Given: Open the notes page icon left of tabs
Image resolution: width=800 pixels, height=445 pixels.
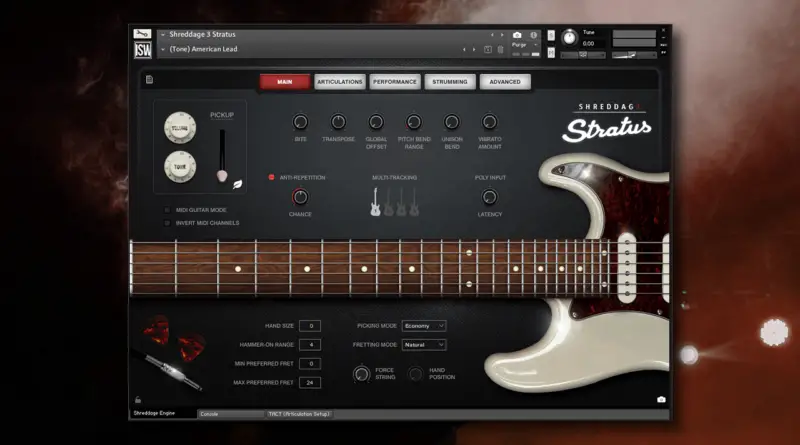Looking at the screenshot, I should coord(149,80).
